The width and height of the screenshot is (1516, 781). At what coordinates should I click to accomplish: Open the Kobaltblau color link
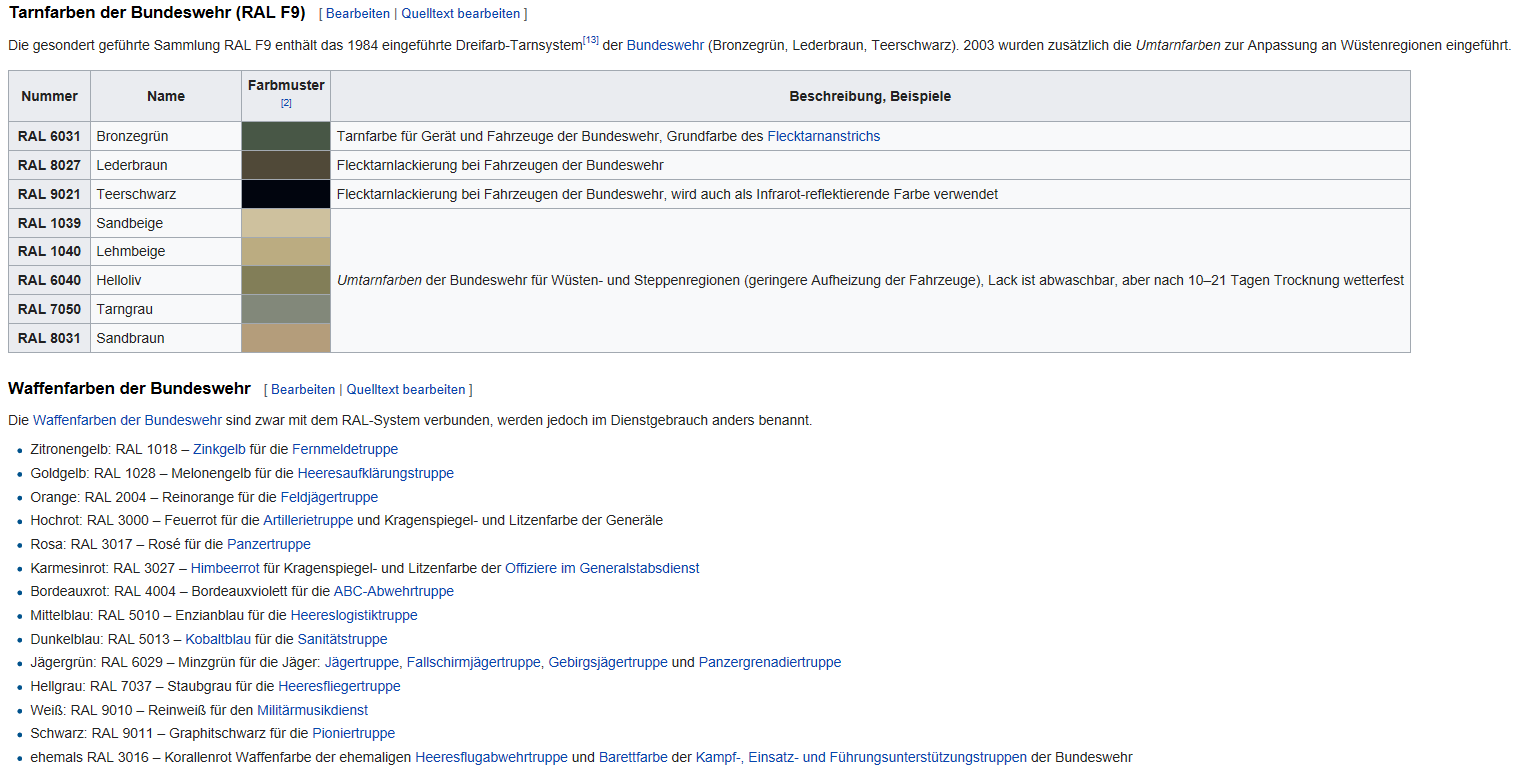tap(216, 639)
